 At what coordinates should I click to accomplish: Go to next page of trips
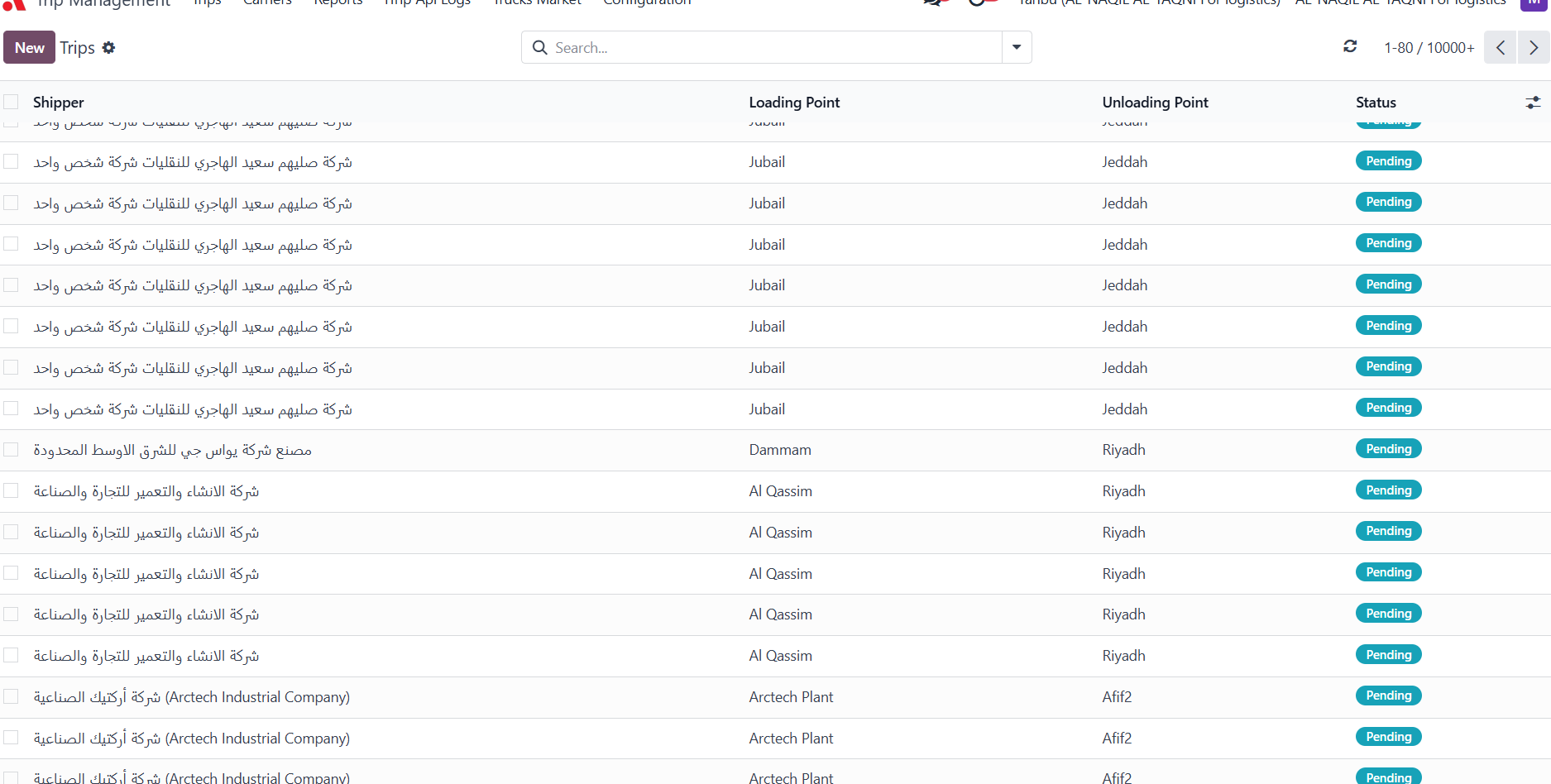click(x=1534, y=47)
